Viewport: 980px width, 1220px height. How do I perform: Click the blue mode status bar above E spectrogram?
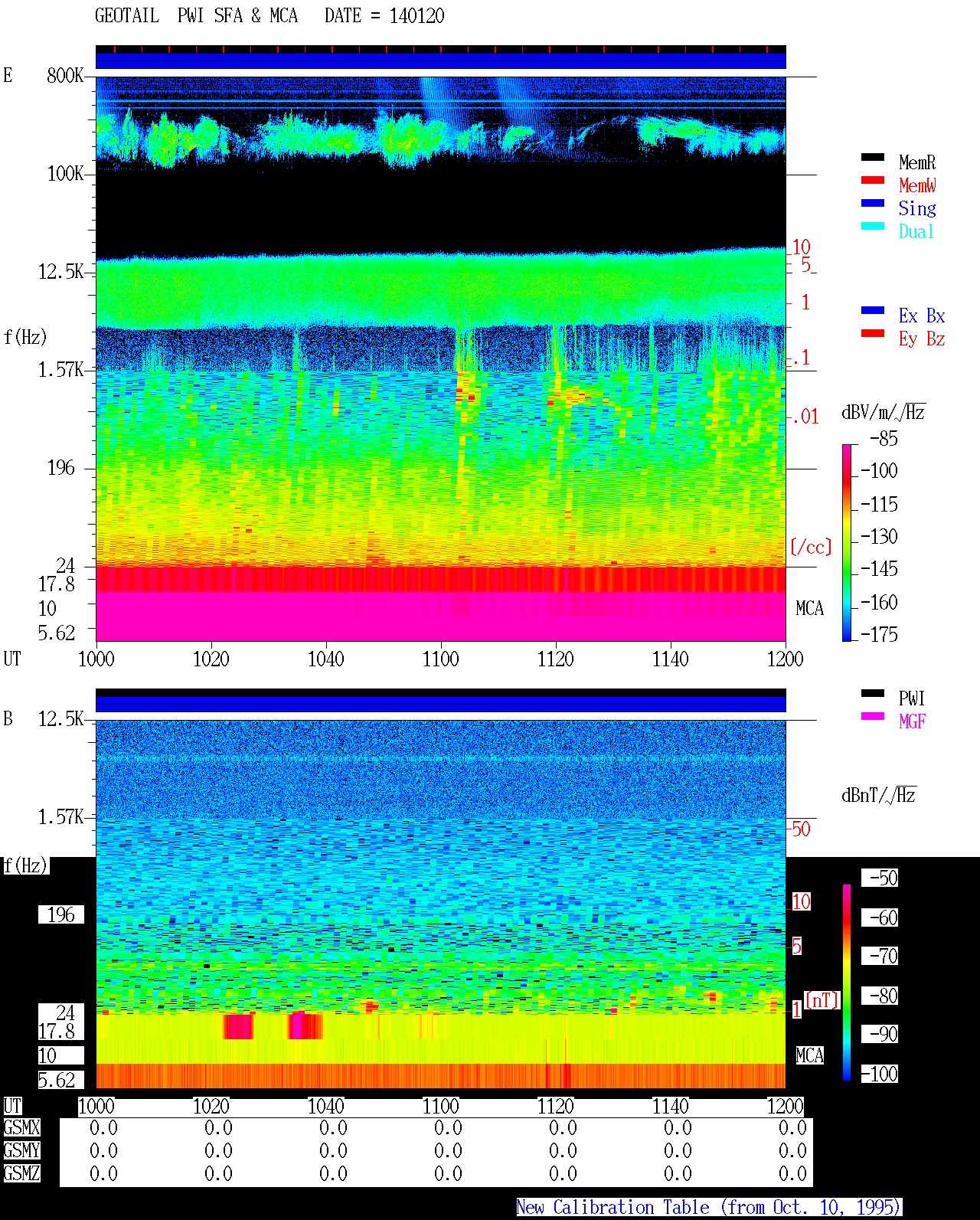tap(441, 61)
